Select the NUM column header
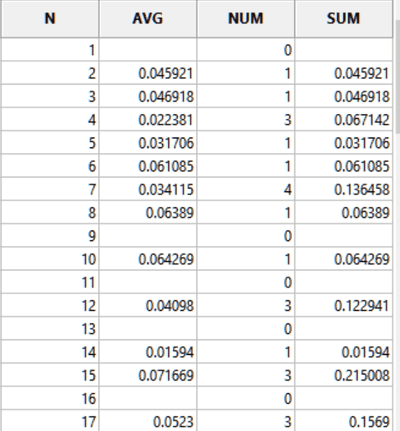 pos(246,18)
